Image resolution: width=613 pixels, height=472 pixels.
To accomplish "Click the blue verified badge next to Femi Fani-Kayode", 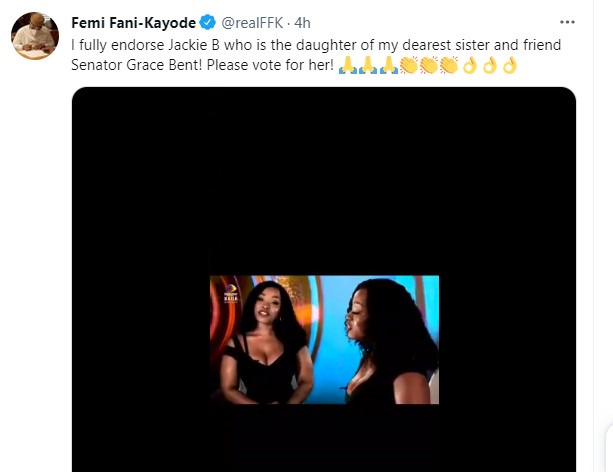I will [x=208, y=22].
